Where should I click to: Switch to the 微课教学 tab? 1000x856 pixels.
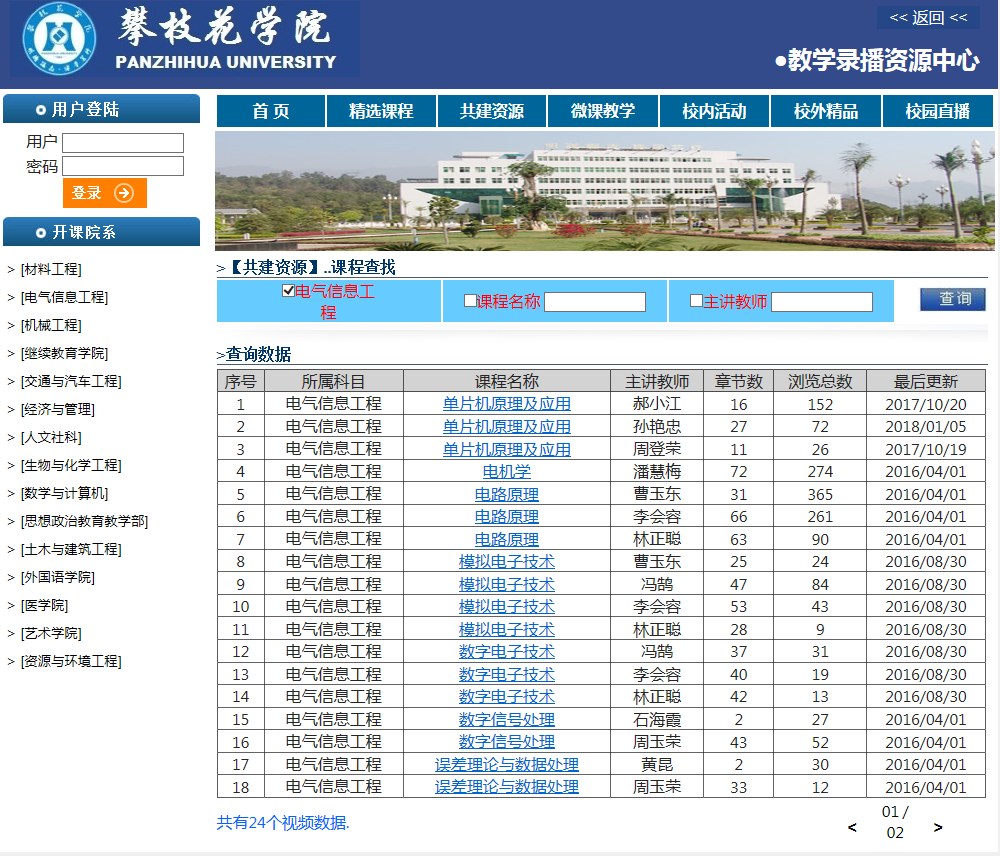point(603,111)
